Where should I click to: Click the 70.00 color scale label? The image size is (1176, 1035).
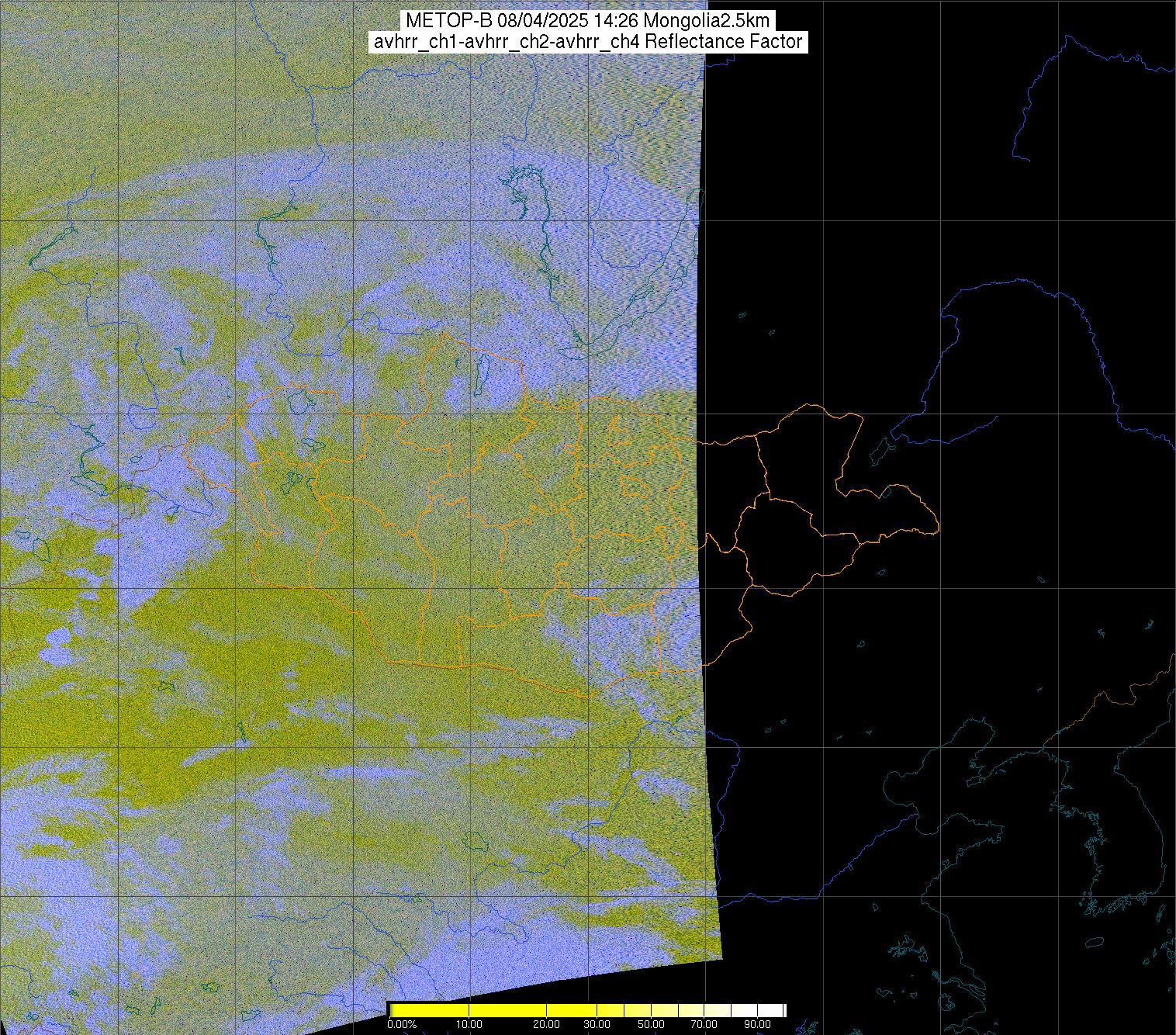point(705,1025)
